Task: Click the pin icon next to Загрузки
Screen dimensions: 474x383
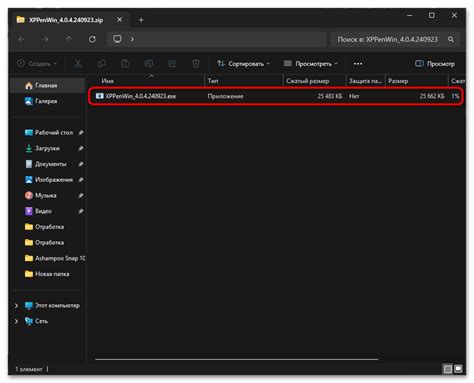Action: pos(81,148)
